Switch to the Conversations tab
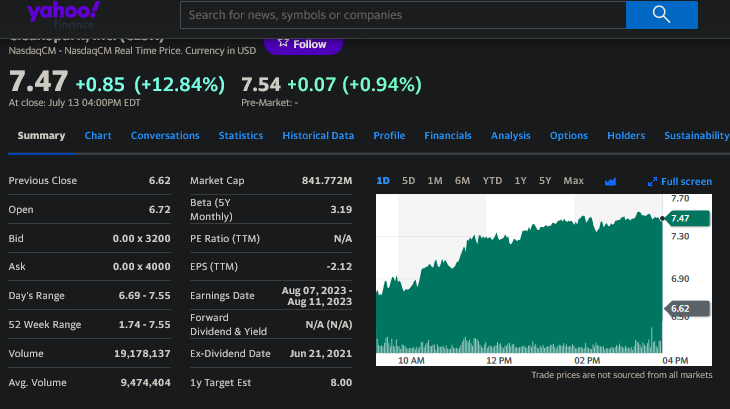 (x=165, y=136)
